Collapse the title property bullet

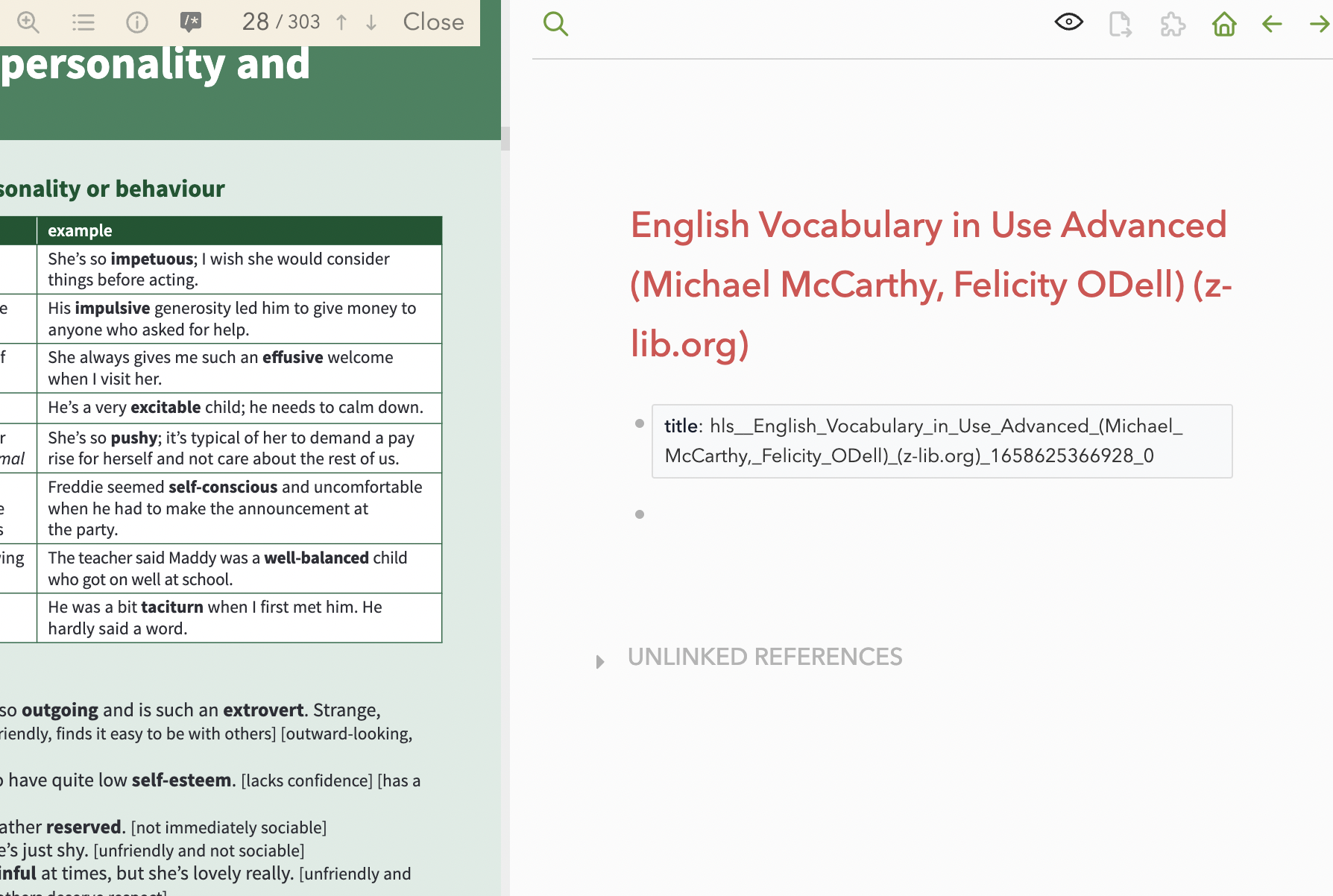coord(639,423)
